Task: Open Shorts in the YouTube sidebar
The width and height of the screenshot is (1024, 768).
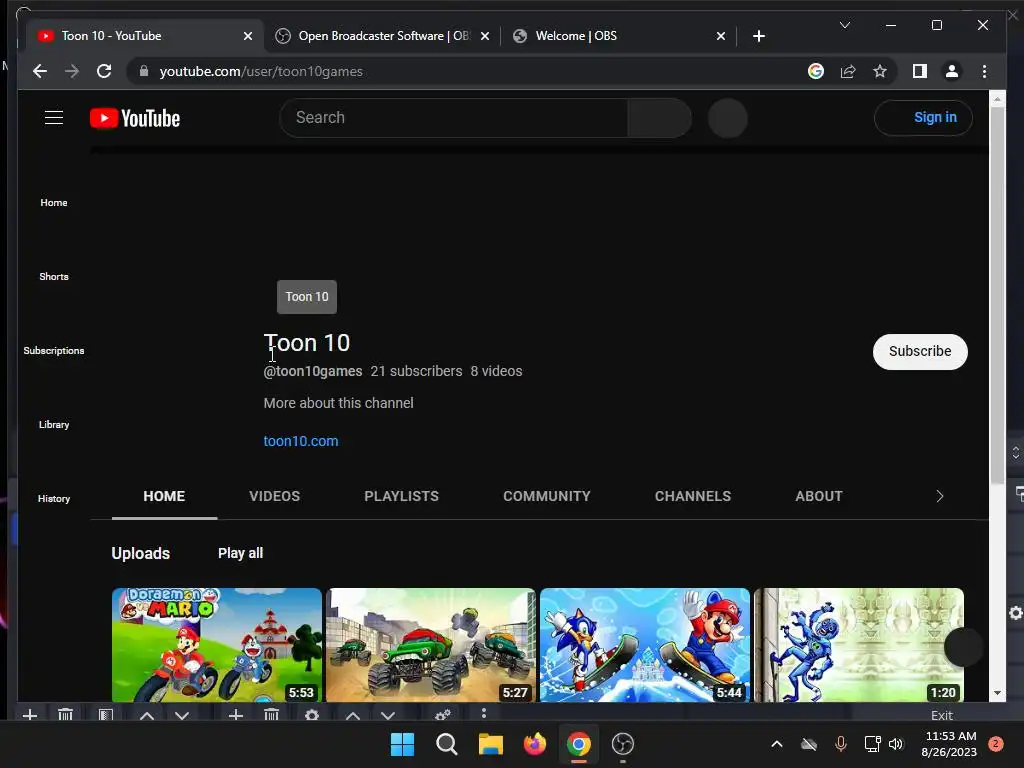Action: [54, 276]
